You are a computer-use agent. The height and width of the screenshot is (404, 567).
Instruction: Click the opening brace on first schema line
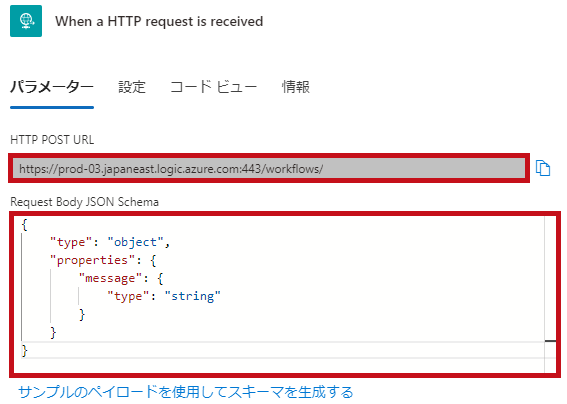25,225
